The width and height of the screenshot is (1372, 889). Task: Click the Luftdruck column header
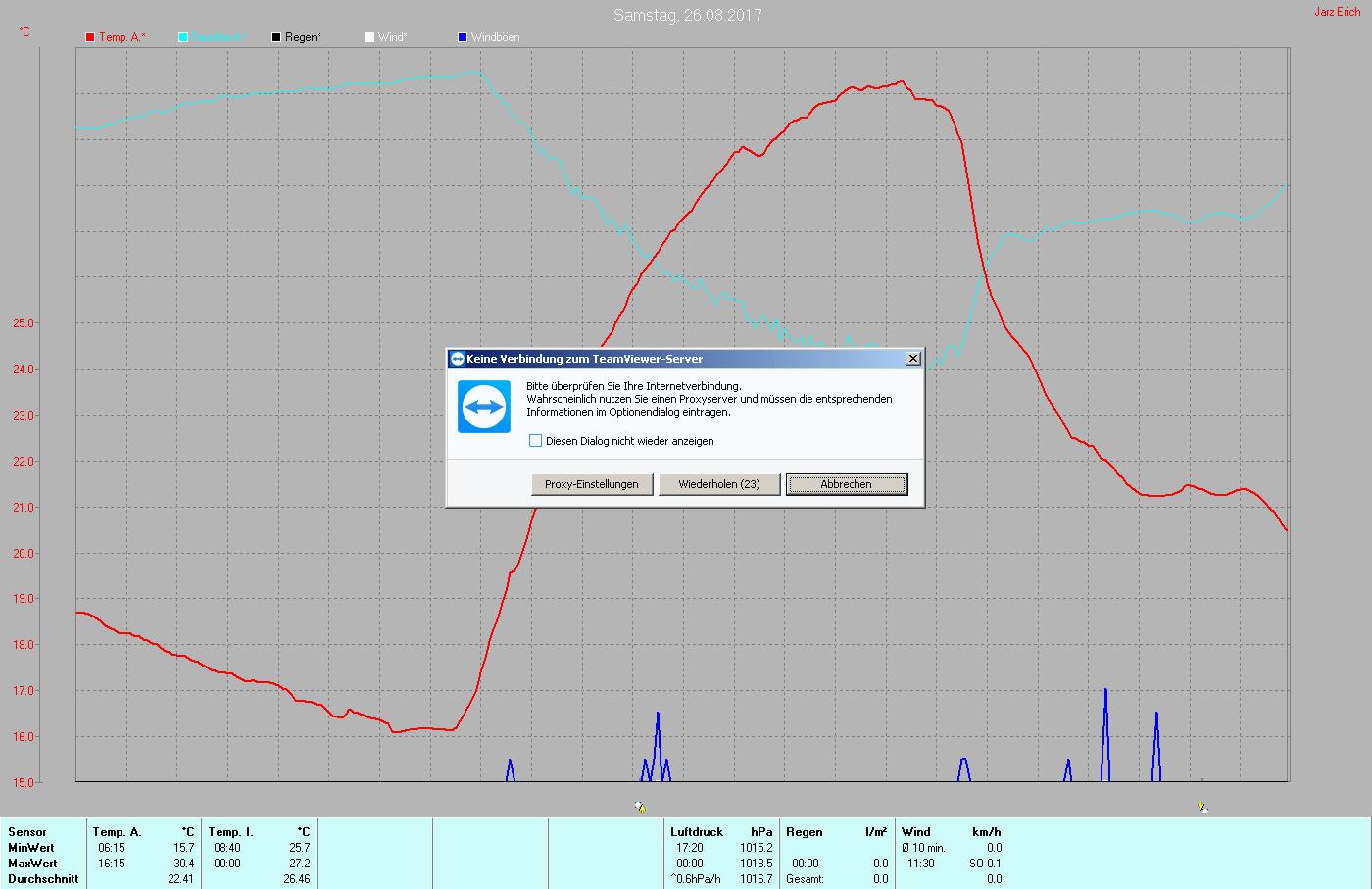[x=697, y=832]
